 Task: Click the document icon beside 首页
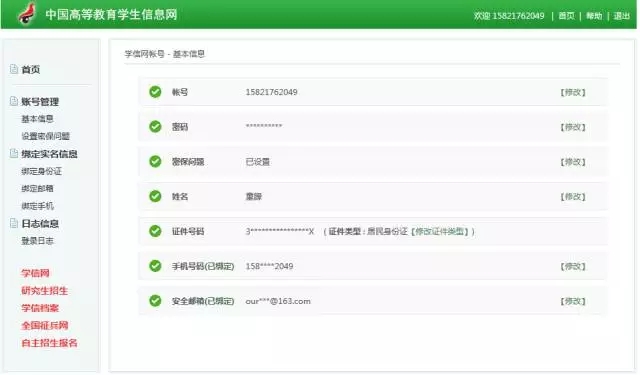pyautogui.click(x=14, y=69)
